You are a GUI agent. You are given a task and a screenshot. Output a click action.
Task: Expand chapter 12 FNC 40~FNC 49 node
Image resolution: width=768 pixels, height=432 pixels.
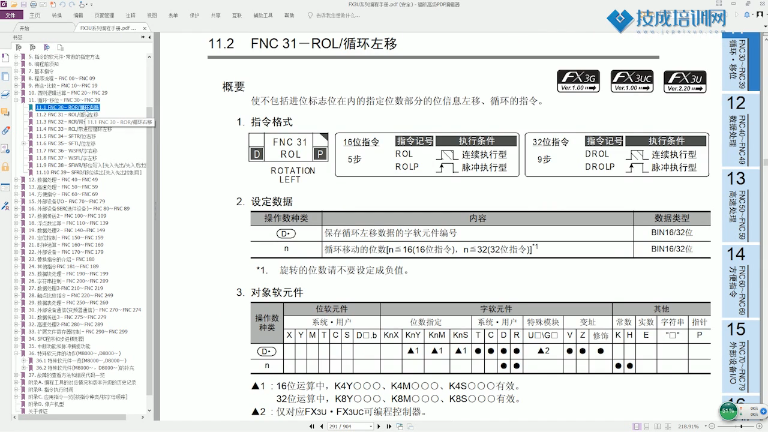pyautogui.click(x=16, y=180)
